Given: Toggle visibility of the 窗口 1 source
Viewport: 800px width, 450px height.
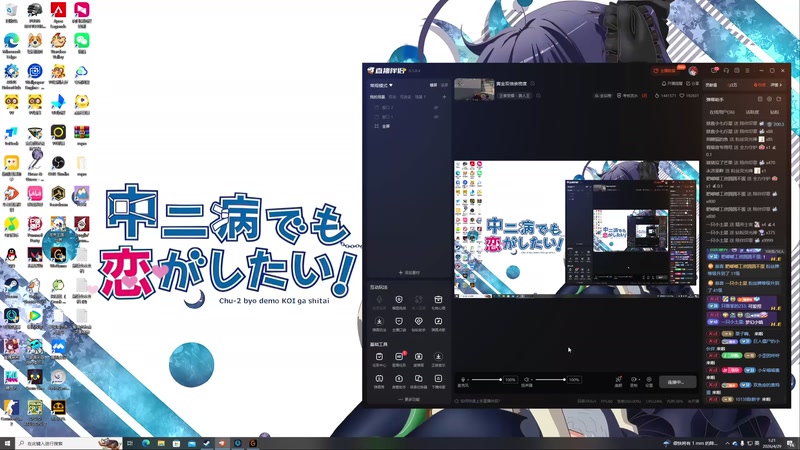Looking at the screenshot, I should [x=436, y=117].
